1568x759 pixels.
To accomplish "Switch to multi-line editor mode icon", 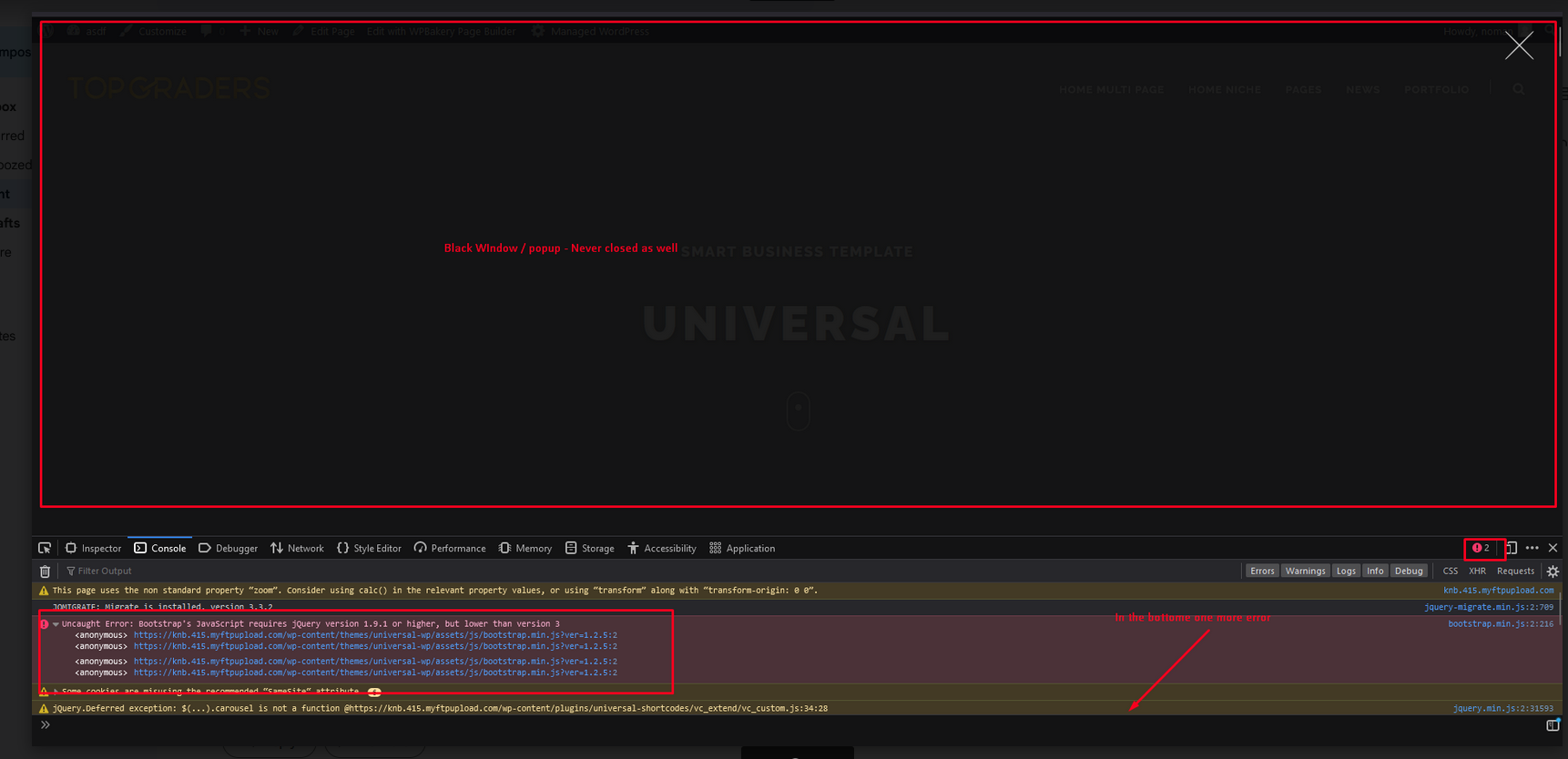I will click(x=1553, y=725).
